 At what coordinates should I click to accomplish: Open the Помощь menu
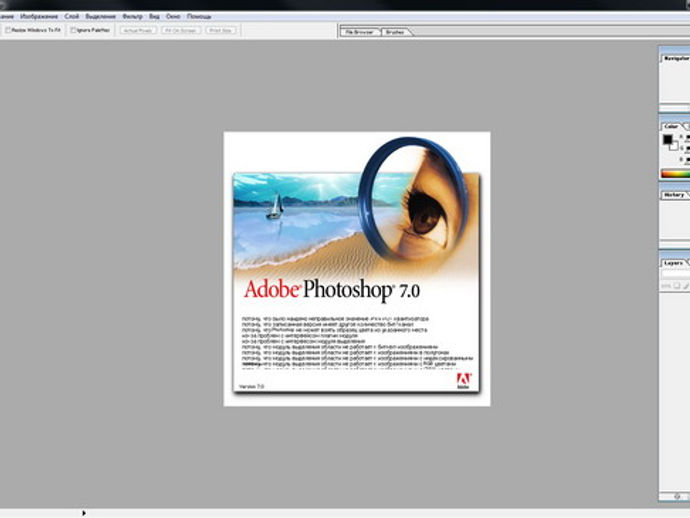pos(199,16)
